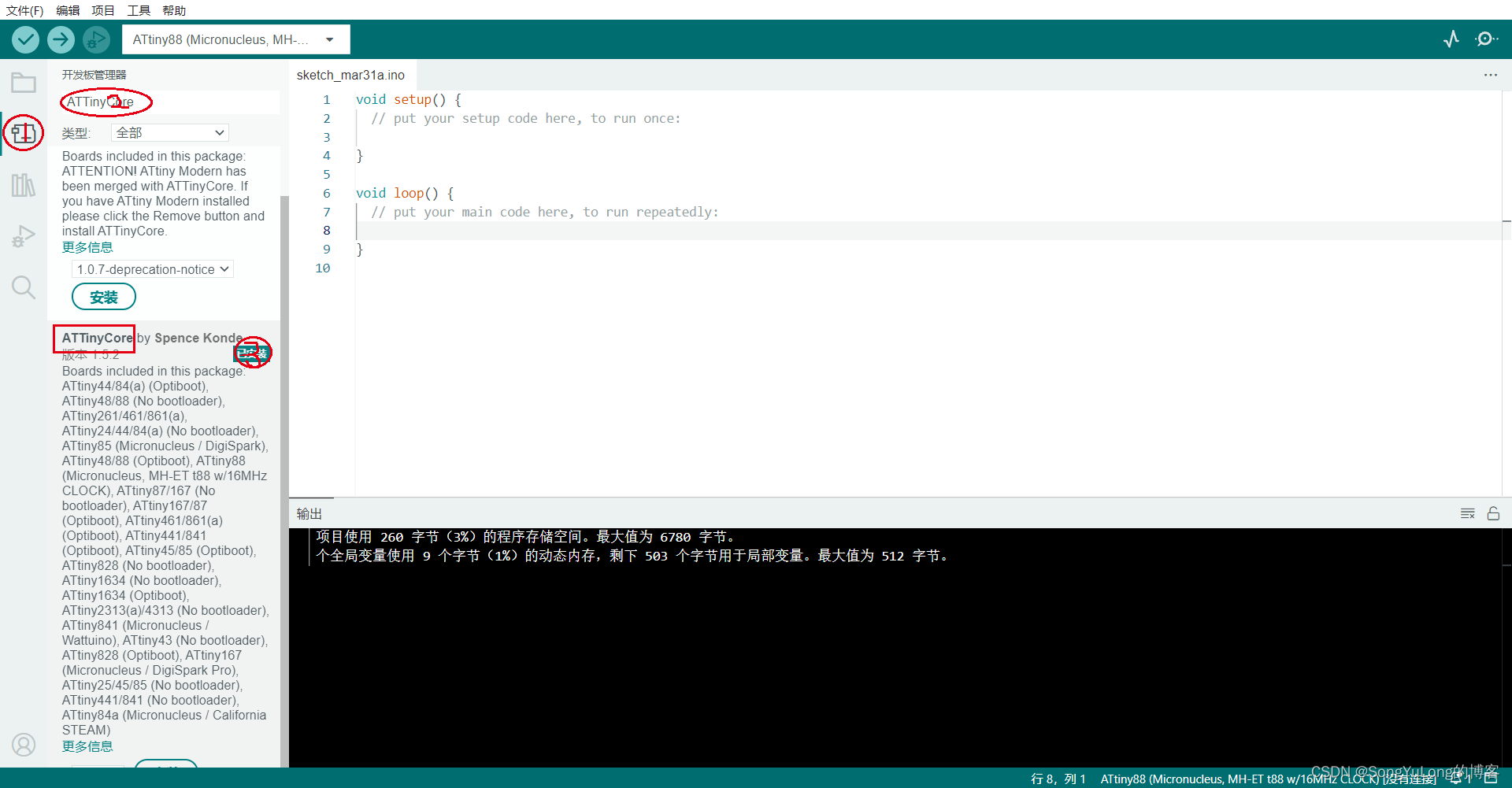This screenshot has height=788, width=1512.
Task: Open the Sketchbook folder sidebar icon
Action: (23, 82)
